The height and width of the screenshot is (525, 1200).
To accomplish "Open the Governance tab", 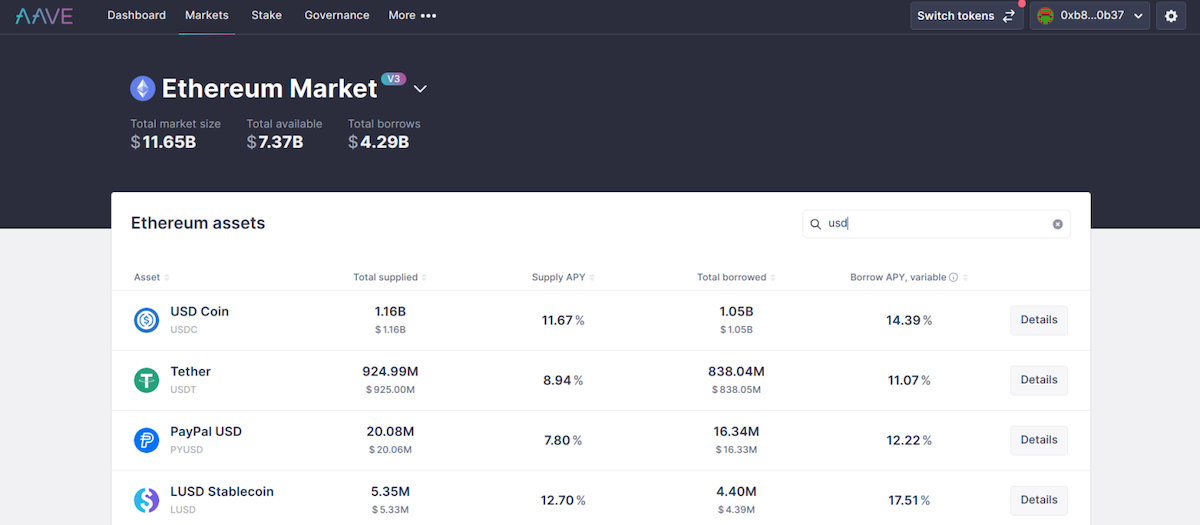I will [337, 16].
